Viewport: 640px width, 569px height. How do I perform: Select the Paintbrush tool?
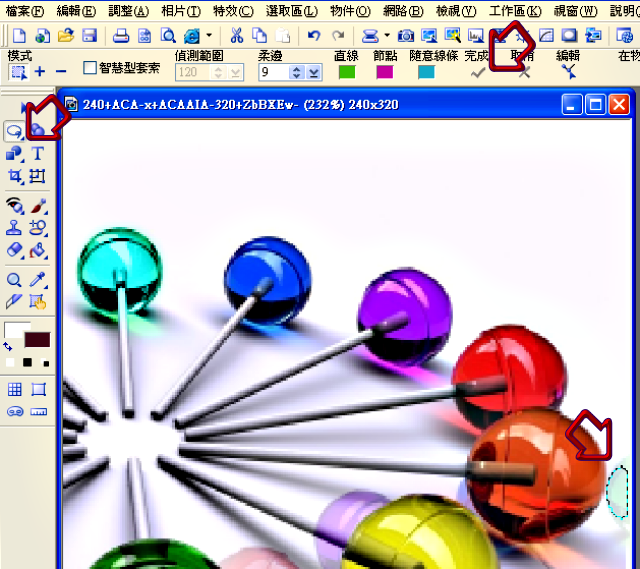(x=38, y=205)
